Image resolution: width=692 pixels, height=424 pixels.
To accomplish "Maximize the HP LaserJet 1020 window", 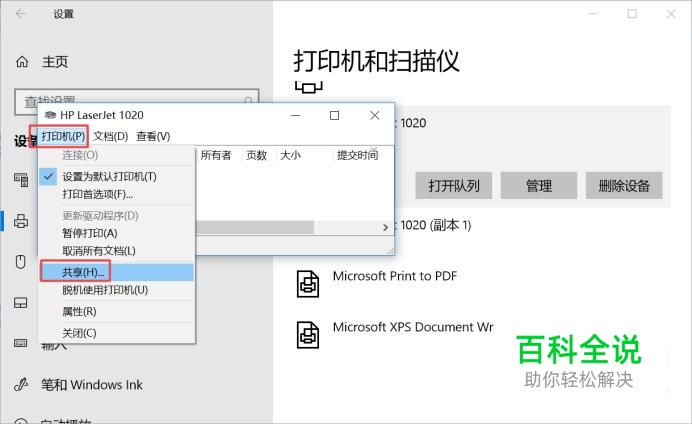I will coord(335,116).
